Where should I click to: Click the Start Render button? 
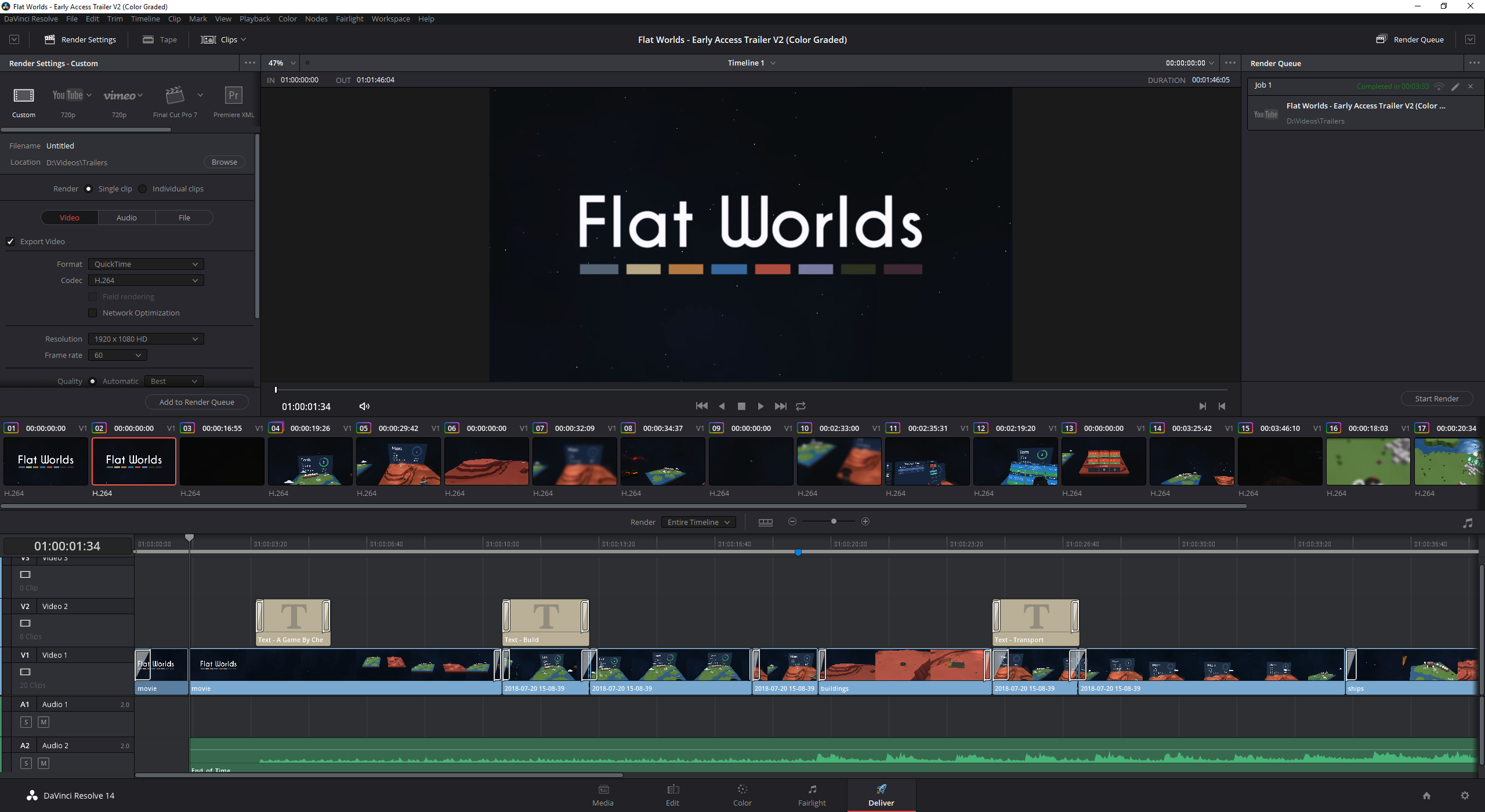coord(1436,398)
